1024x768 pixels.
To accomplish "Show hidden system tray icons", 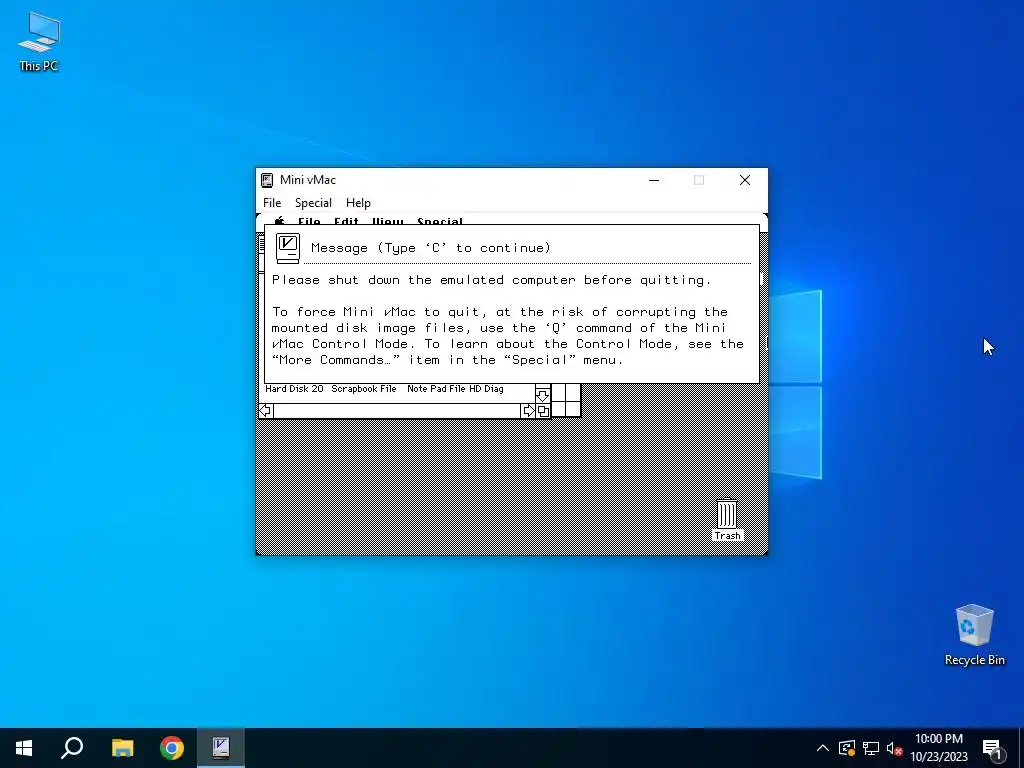I will (x=823, y=748).
